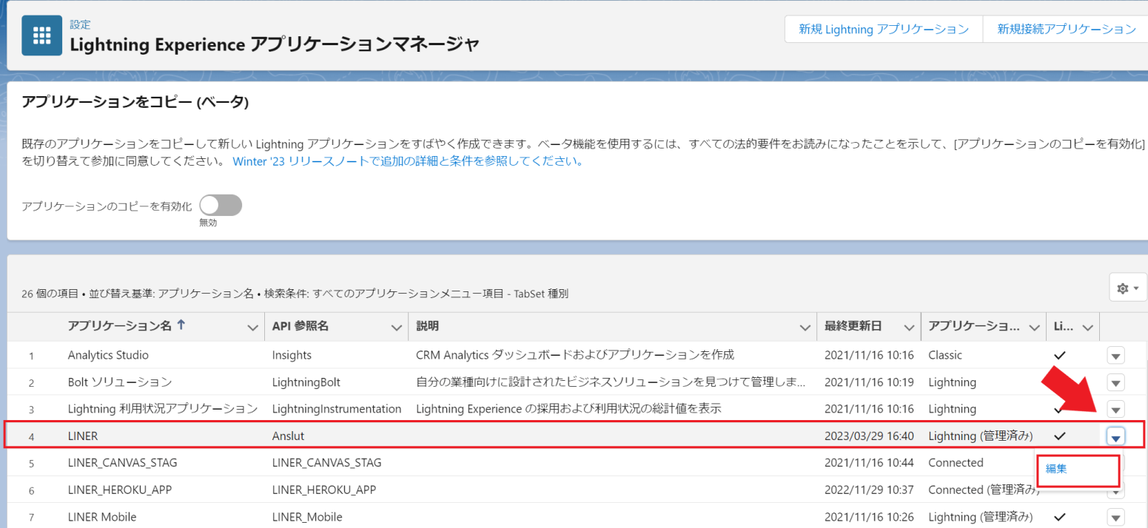
Task: Click the checkmark in Analytics Studio row
Action: coord(1059,355)
